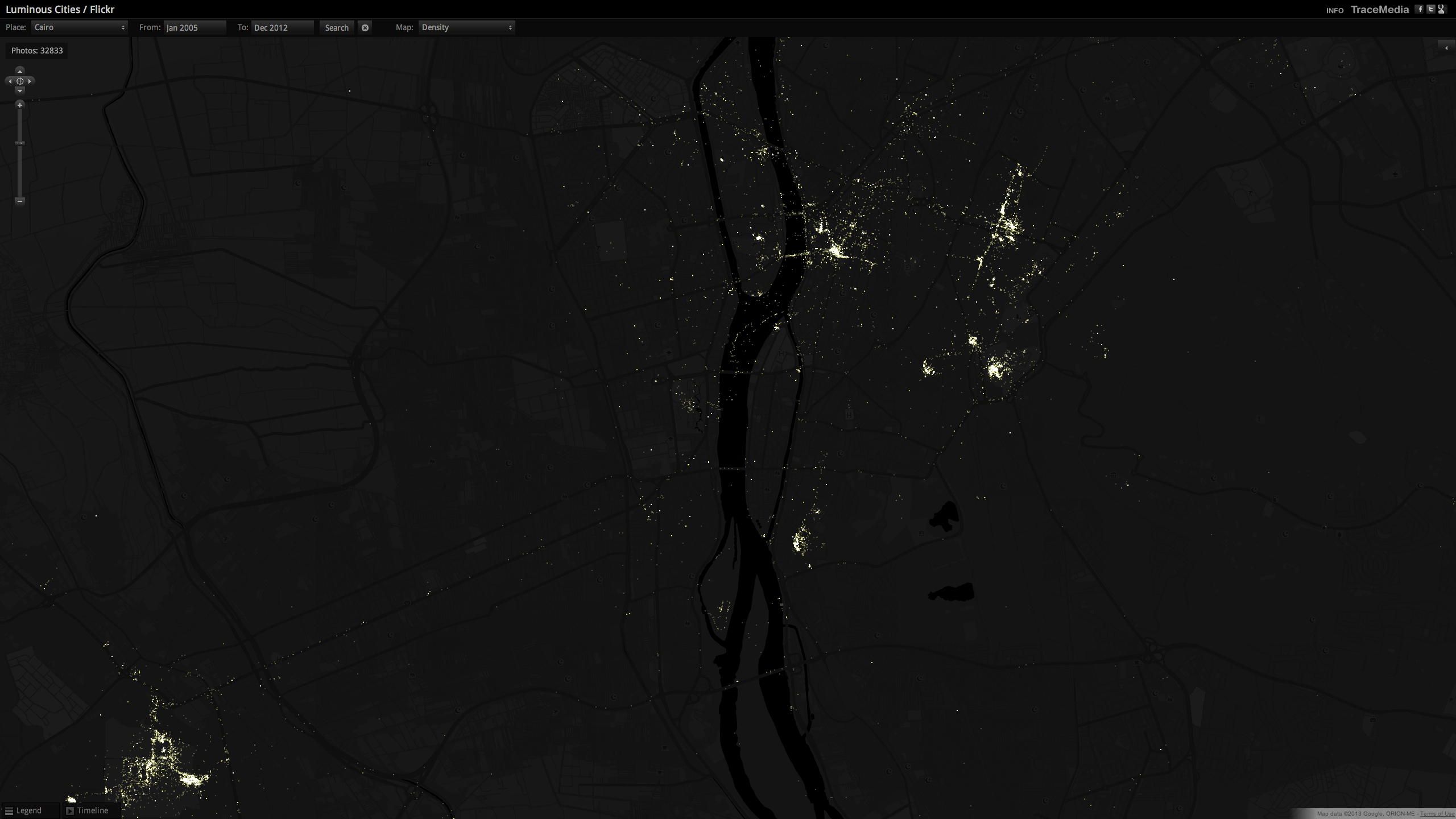Pan the map down with arrow
Image resolution: width=1456 pixels, height=819 pixels.
(20, 91)
